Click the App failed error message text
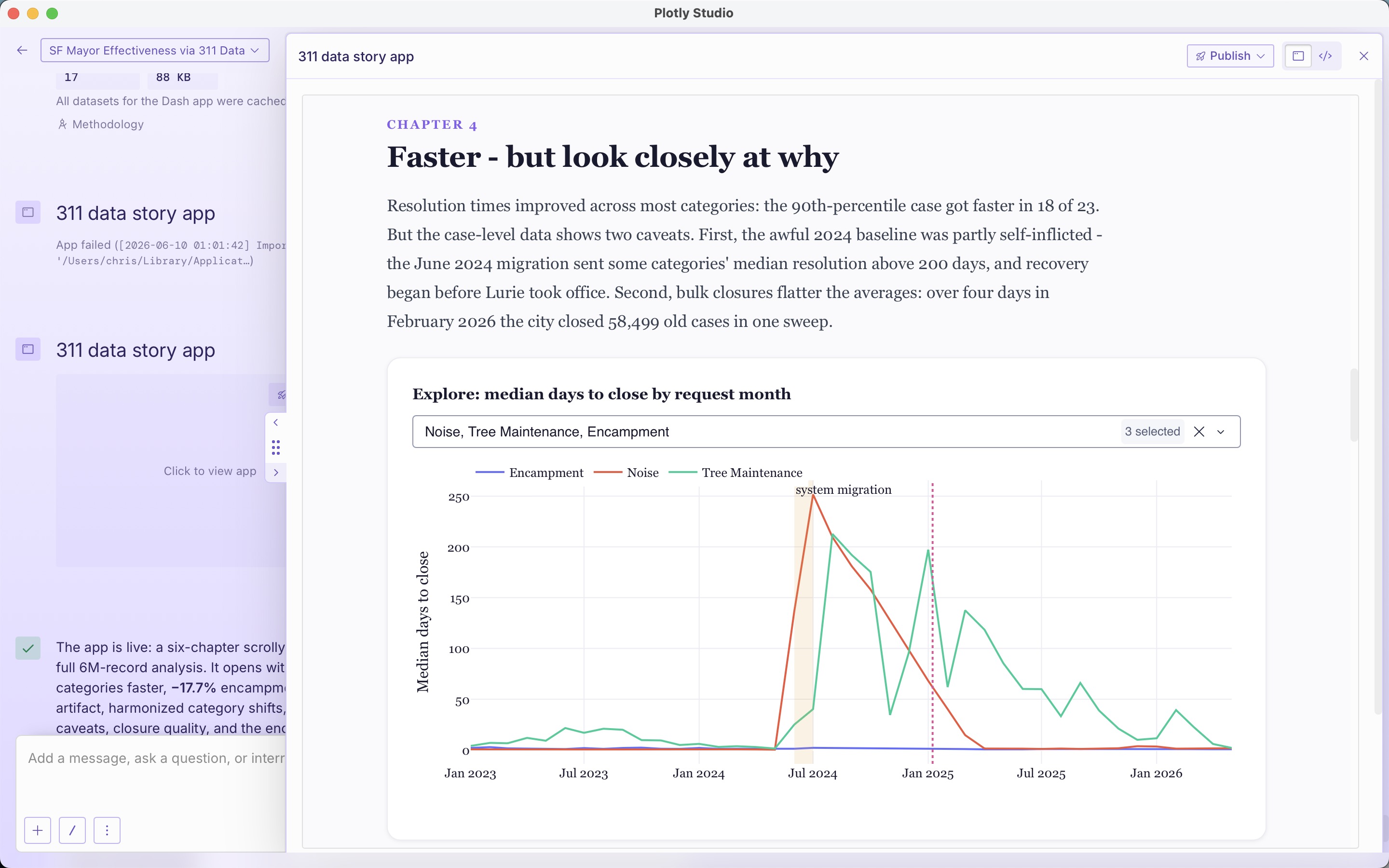 [x=171, y=253]
